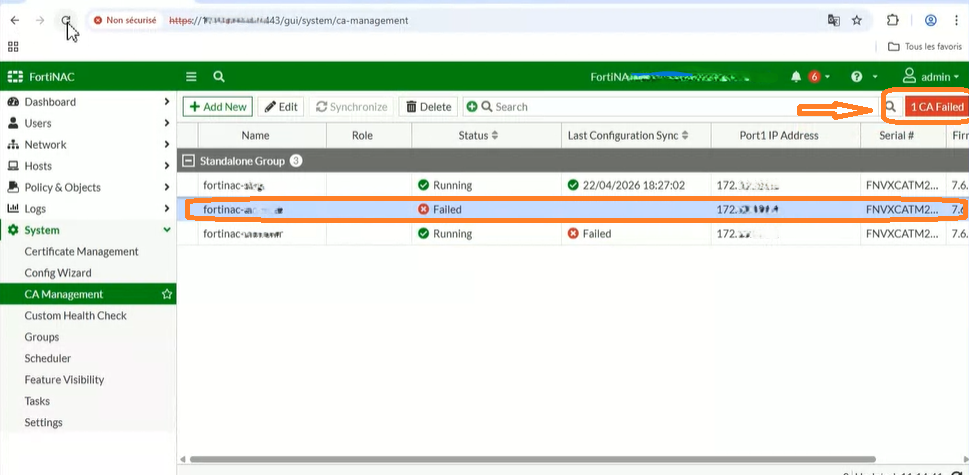Screen dimensions: 969x475
Task: Click the header search magnifier icon
Action: pyautogui.click(x=219, y=77)
